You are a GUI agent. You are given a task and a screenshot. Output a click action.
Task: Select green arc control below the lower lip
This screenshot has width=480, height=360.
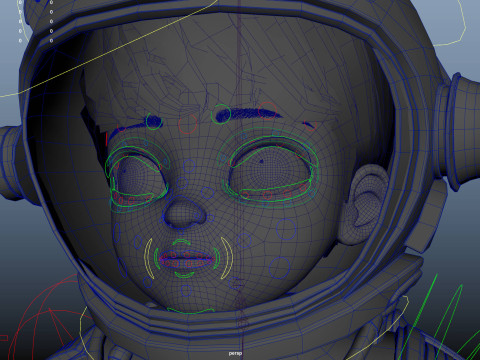click(x=184, y=275)
